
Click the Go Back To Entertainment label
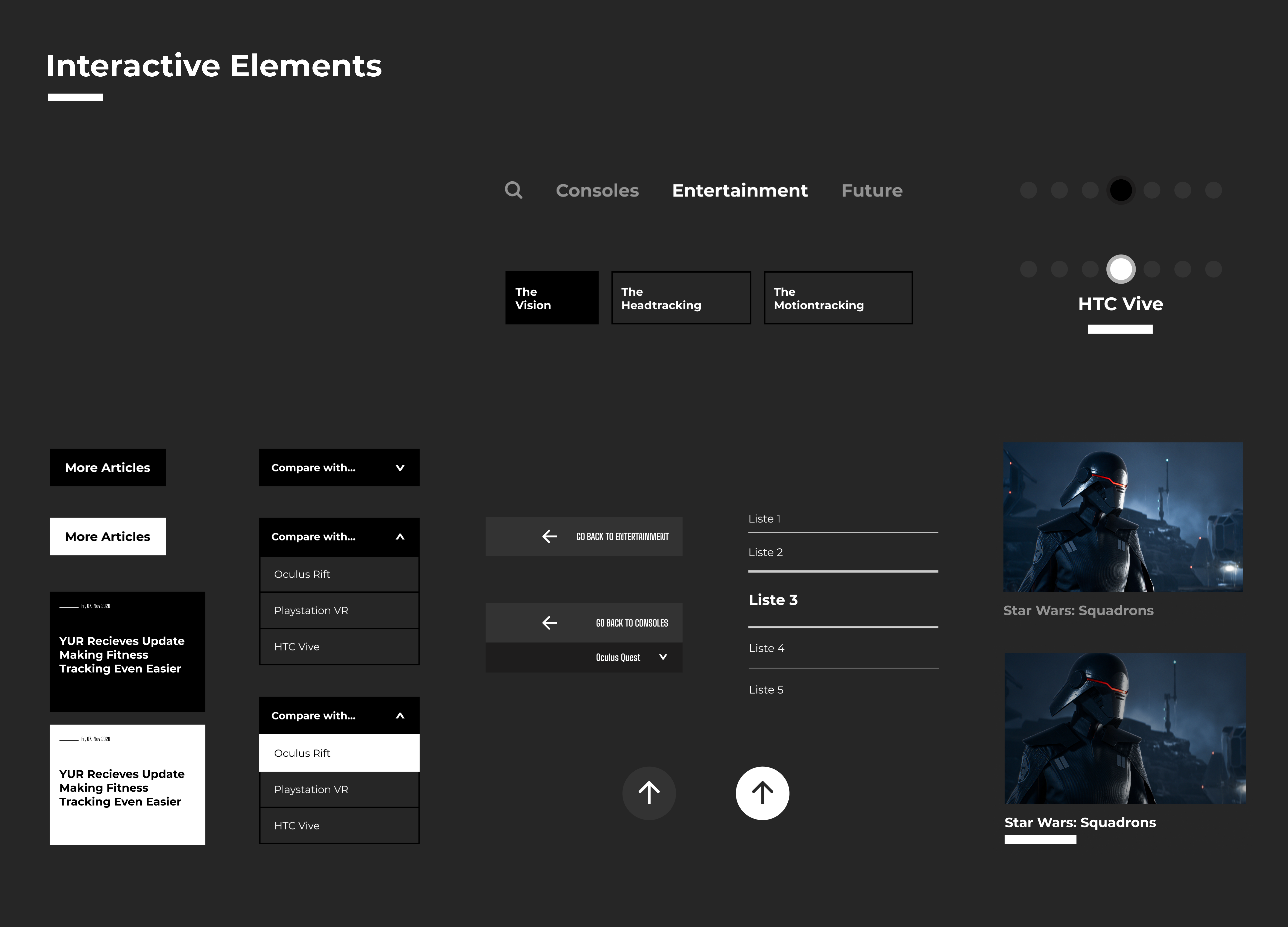point(622,536)
